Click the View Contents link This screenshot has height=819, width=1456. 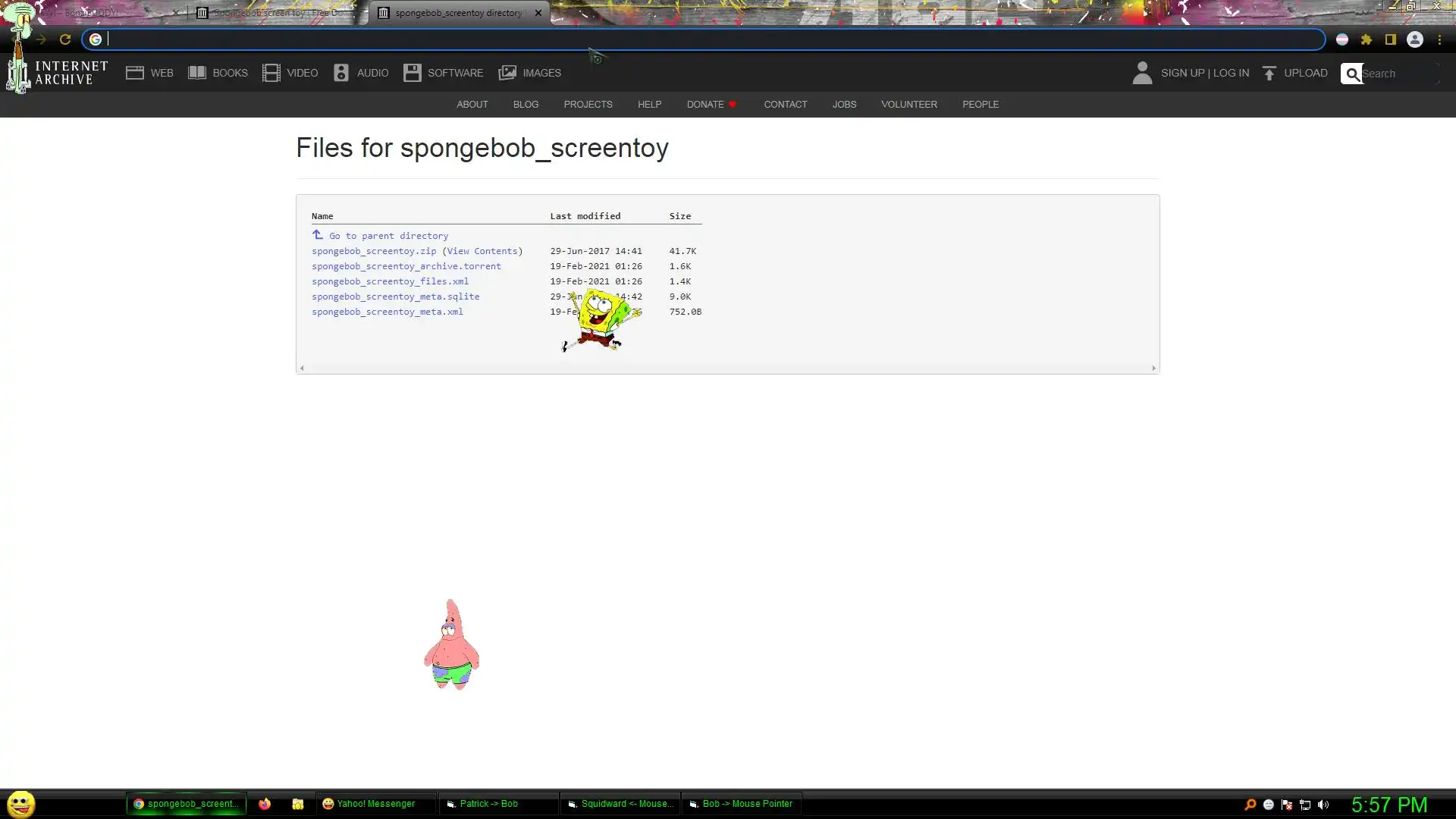pos(482,251)
